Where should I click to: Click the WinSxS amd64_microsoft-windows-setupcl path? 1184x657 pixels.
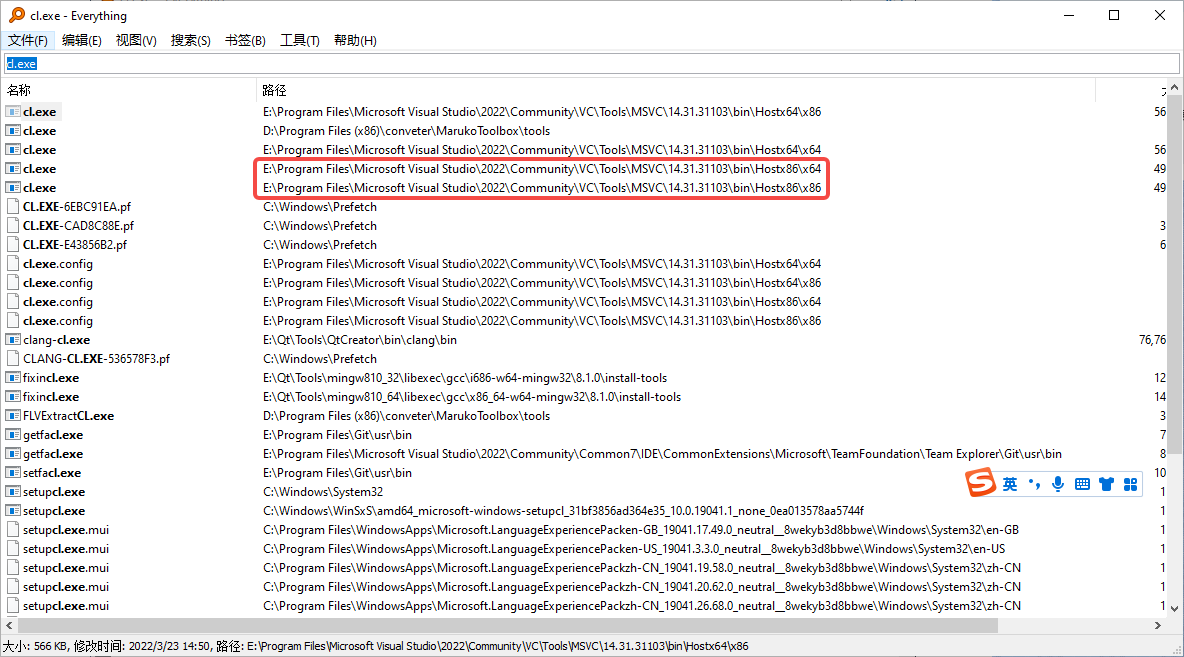[x=563, y=511]
